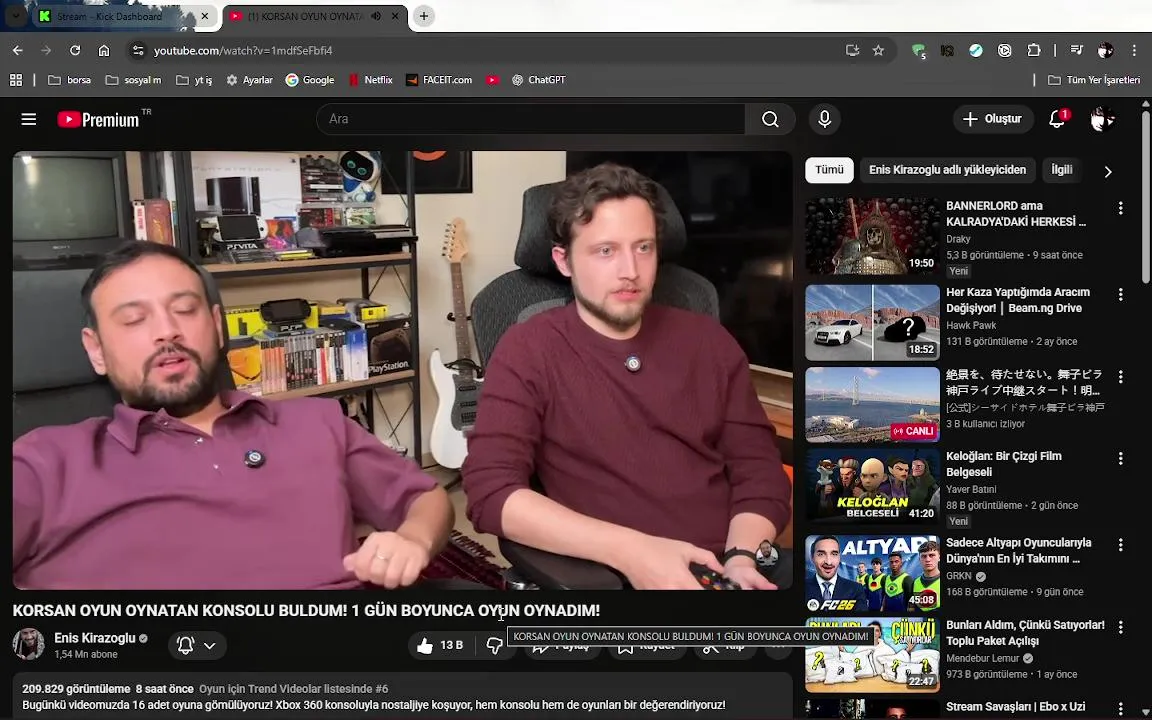1152x720 pixels.
Task: Open CANLI live stream thumbnail
Action: pyautogui.click(x=872, y=405)
